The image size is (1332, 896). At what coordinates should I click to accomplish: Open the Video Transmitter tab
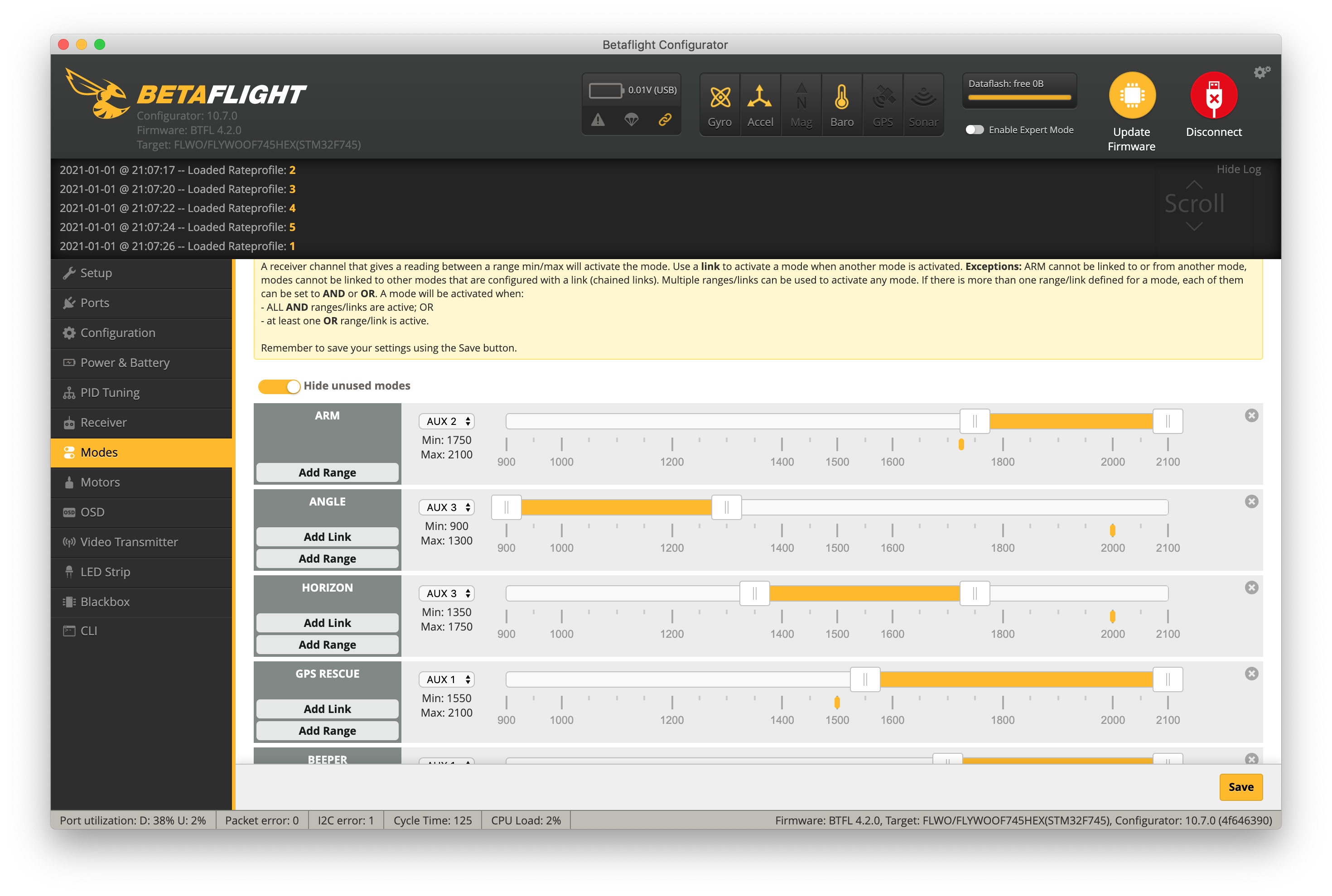141,542
